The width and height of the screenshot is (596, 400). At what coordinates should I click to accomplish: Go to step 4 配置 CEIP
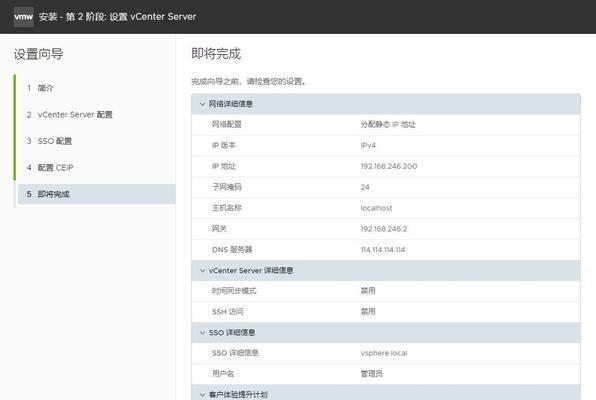pos(50,168)
